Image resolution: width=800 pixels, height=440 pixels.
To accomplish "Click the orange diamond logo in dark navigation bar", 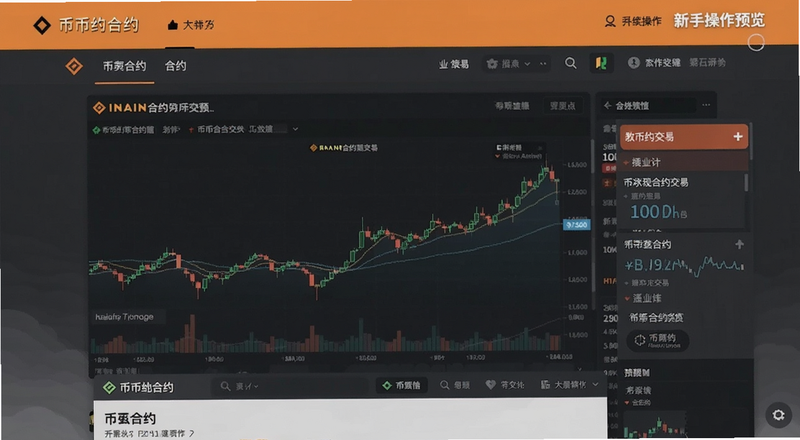I will pos(74,66).
